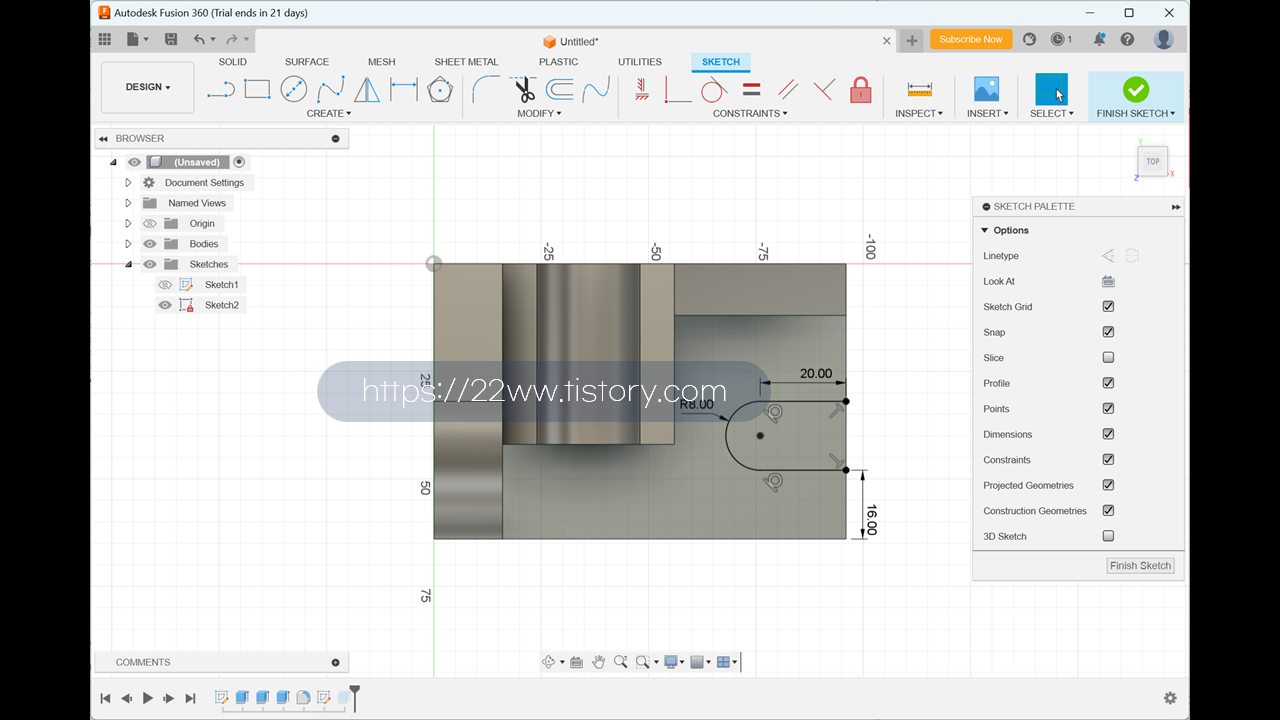Screen dimensions: 1280x720
Task: Play the timeline history
Action: (148, 698)
